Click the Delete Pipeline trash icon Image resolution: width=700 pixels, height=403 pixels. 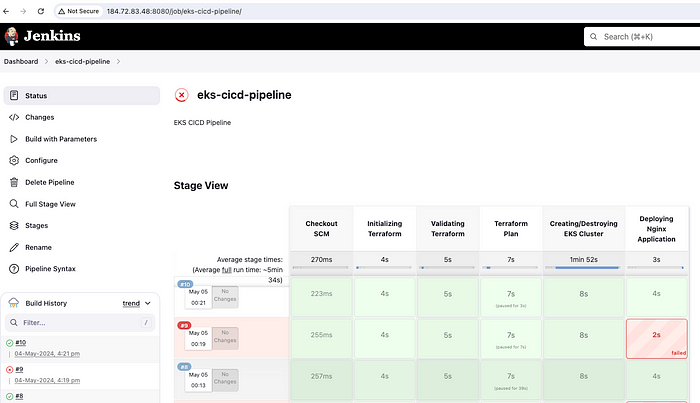(x=14, y=182)
